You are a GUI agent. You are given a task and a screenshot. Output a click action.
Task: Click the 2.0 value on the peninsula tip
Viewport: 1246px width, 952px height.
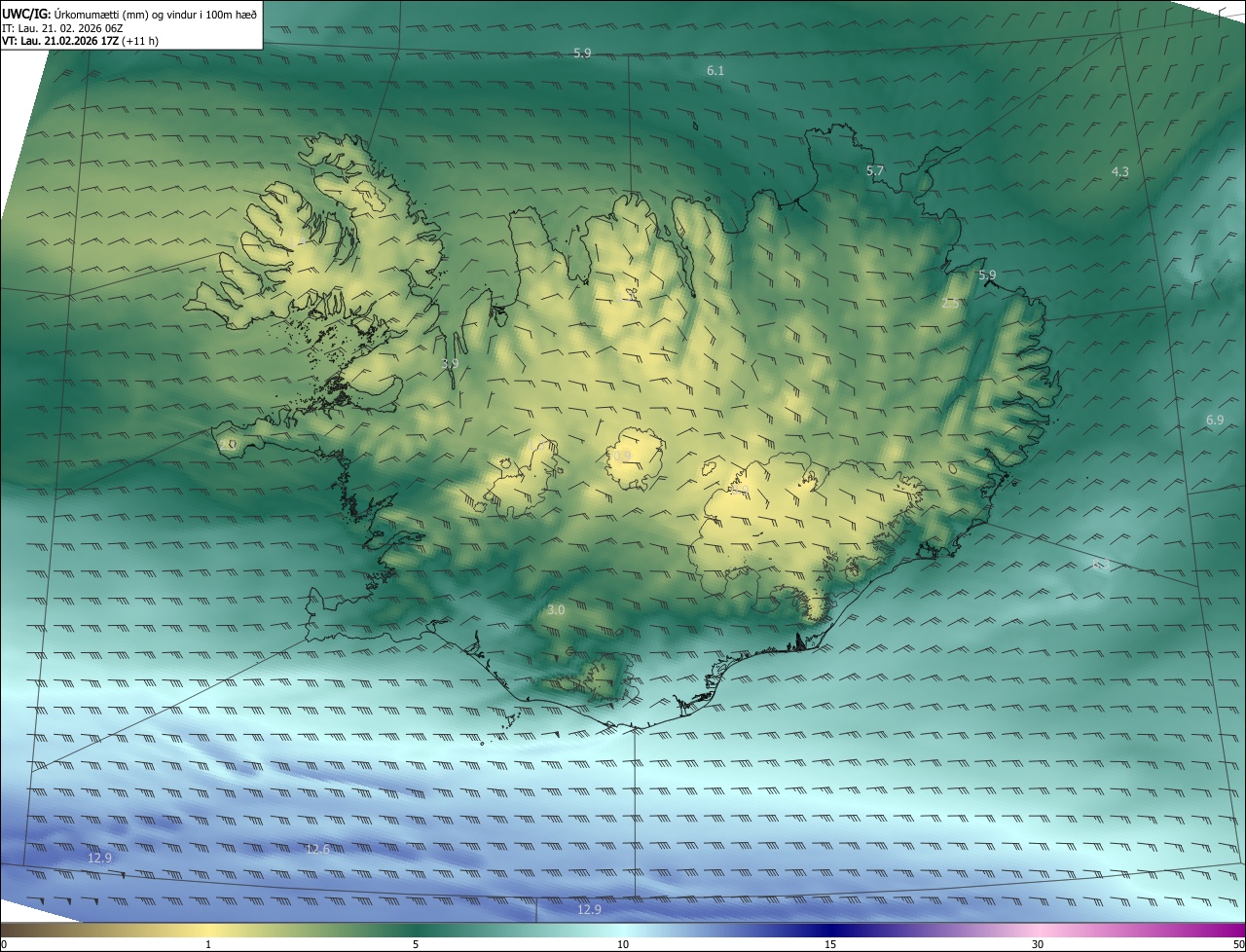click(227, 444)
